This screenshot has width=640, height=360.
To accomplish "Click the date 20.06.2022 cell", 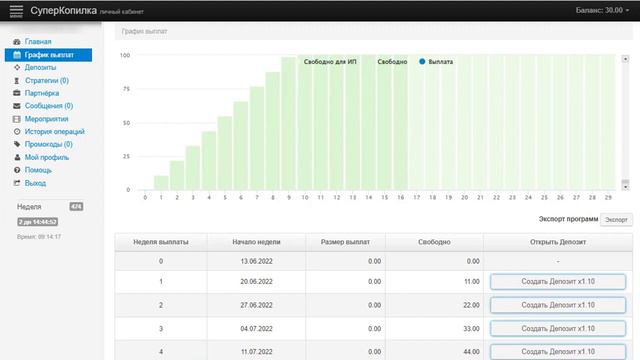I will coord(256,282).
